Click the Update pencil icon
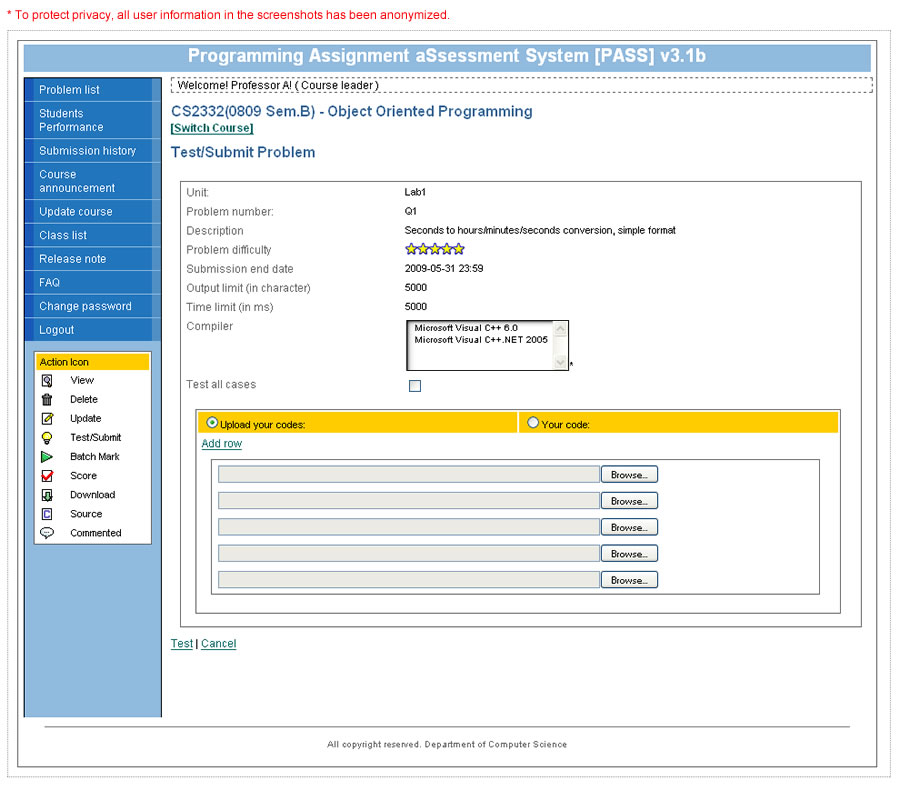The height and width of the screenshot is (791, 900). click(47, 418)
